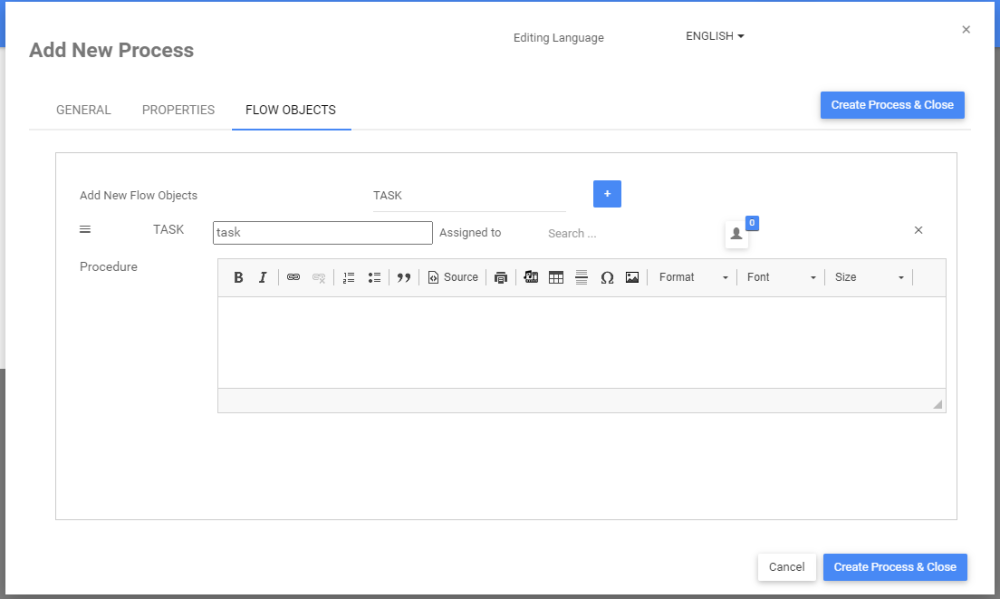Click the Cancel button

(786, 567)
